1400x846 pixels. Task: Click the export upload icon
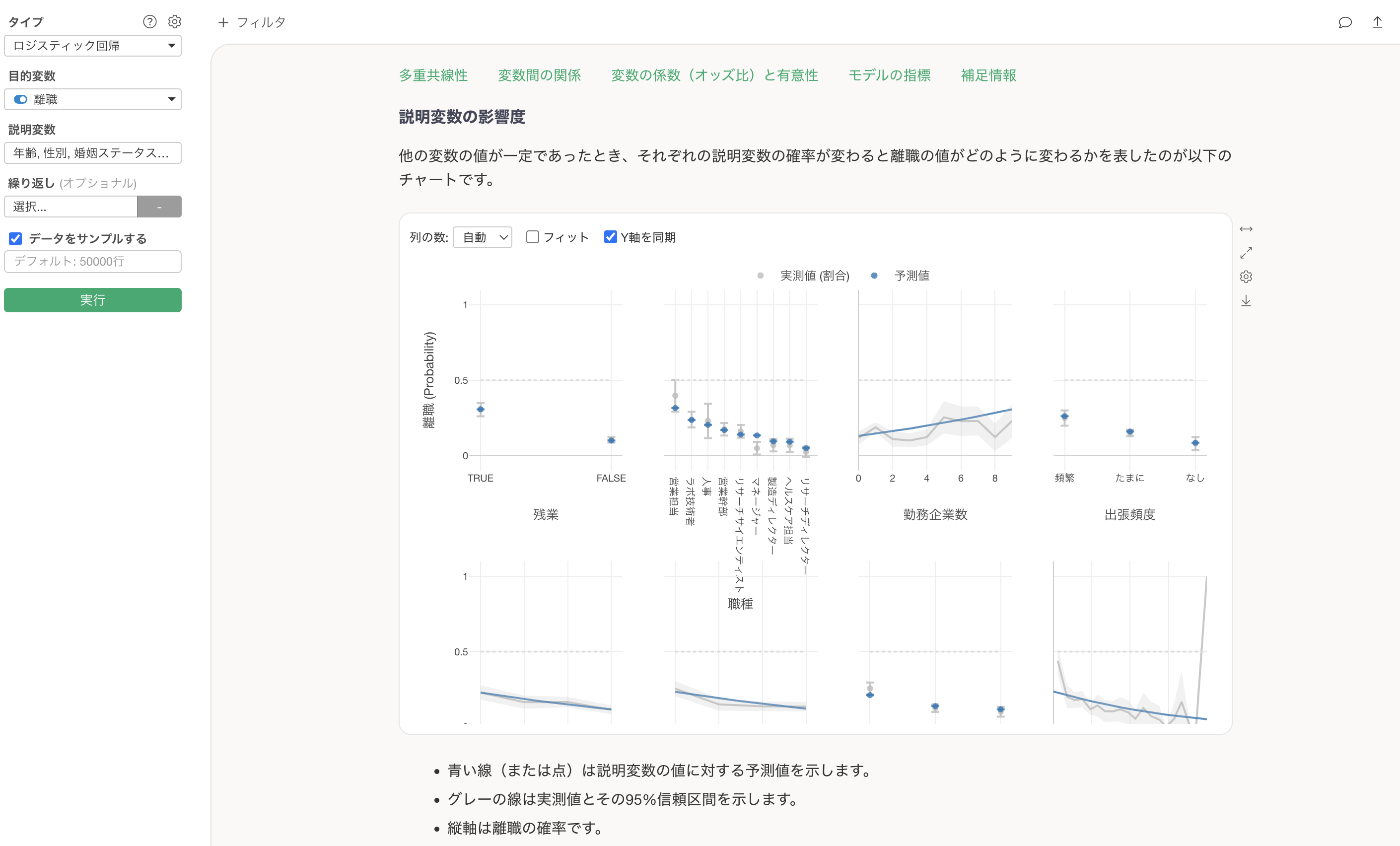pyautogui.click(x=1377, y=22)
